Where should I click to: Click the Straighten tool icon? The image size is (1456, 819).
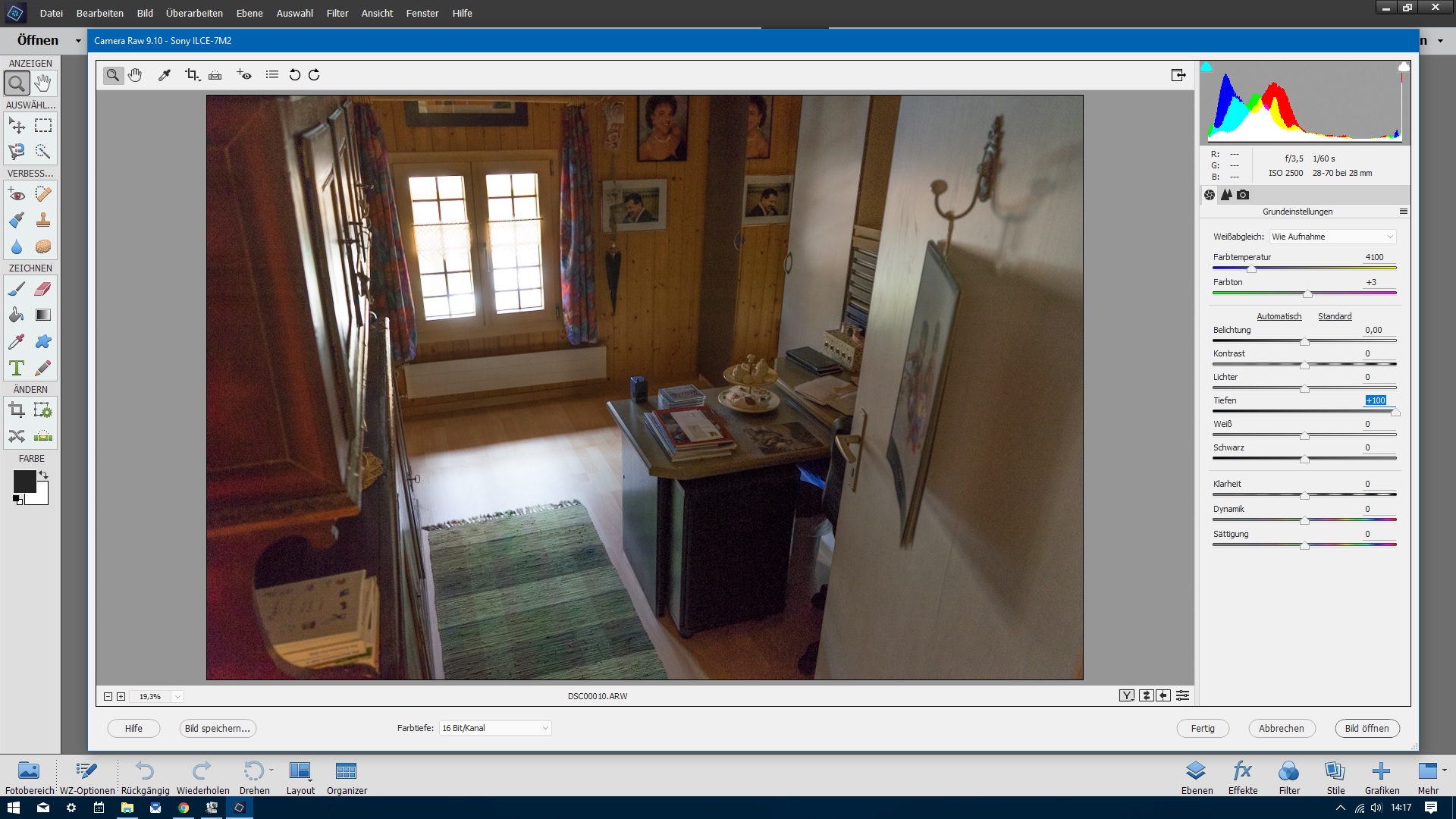pyautogui.click(x=215, y=74)
